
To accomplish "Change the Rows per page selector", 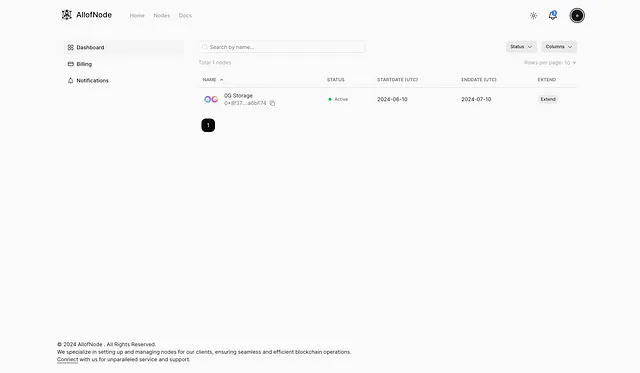I will [x=550, y=62].
